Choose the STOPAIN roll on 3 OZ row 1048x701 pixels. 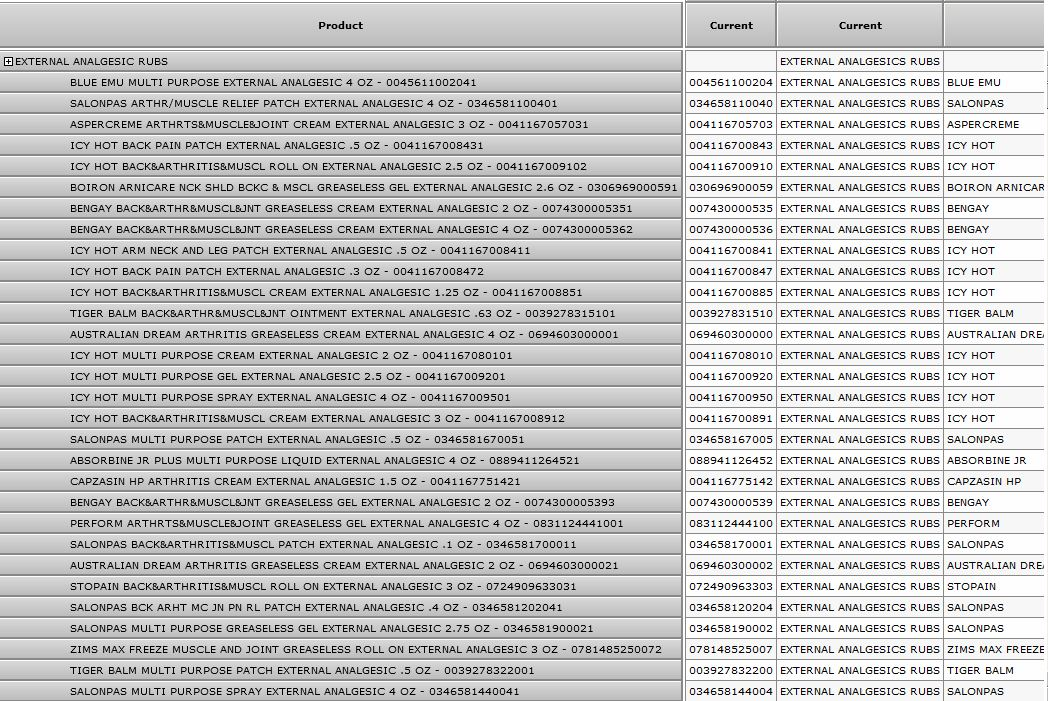coord(323,587)
